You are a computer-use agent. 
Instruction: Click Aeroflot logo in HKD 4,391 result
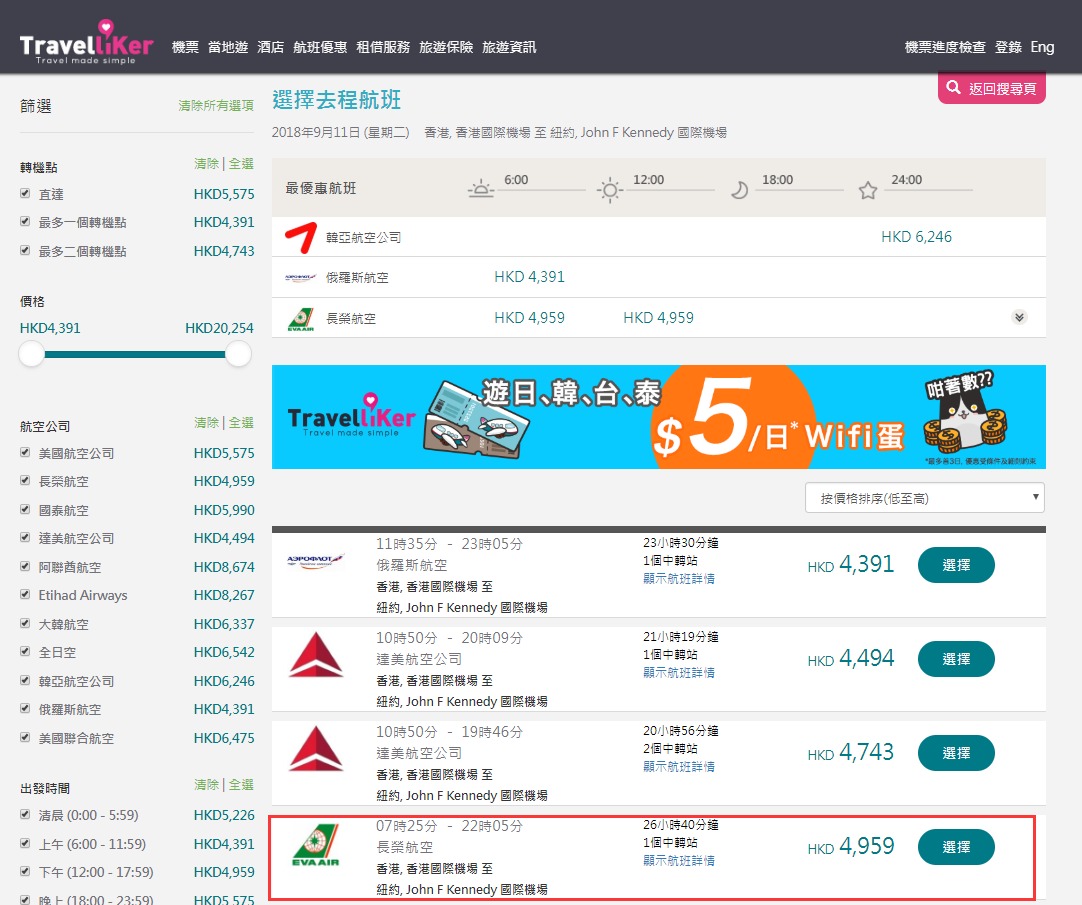(315, 560)
